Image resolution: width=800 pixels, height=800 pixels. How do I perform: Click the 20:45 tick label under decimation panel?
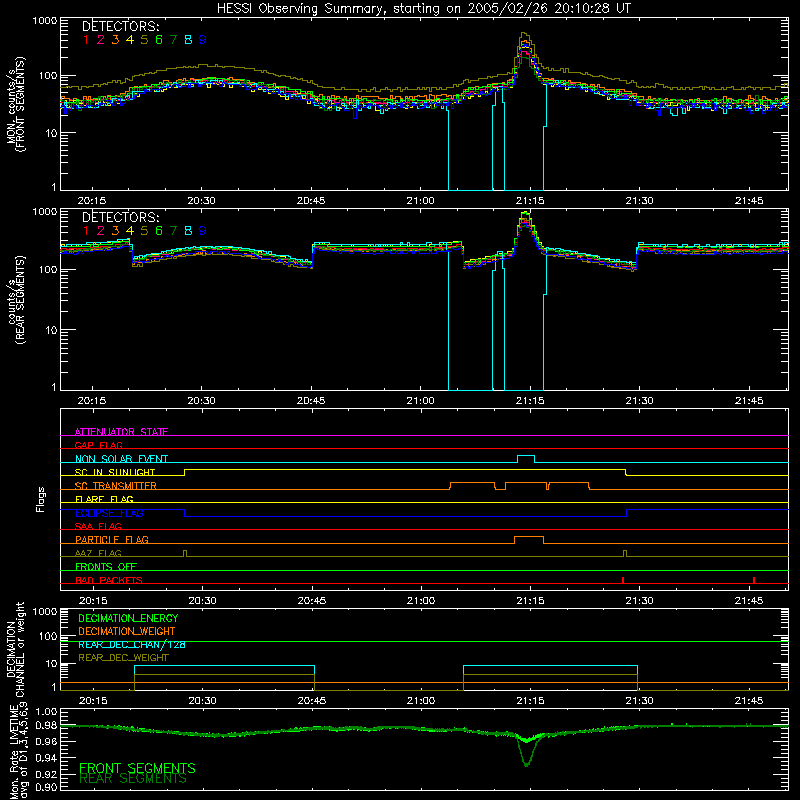[312, 701]
